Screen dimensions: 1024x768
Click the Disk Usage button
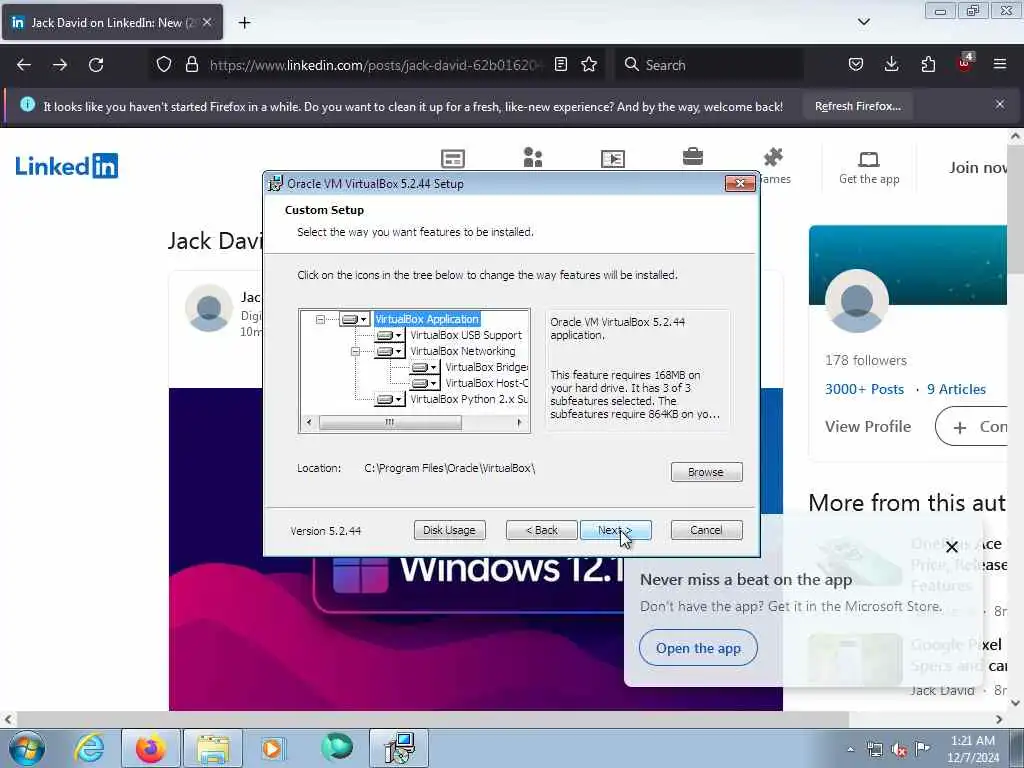pyautogui.click(x=449, y=530)
